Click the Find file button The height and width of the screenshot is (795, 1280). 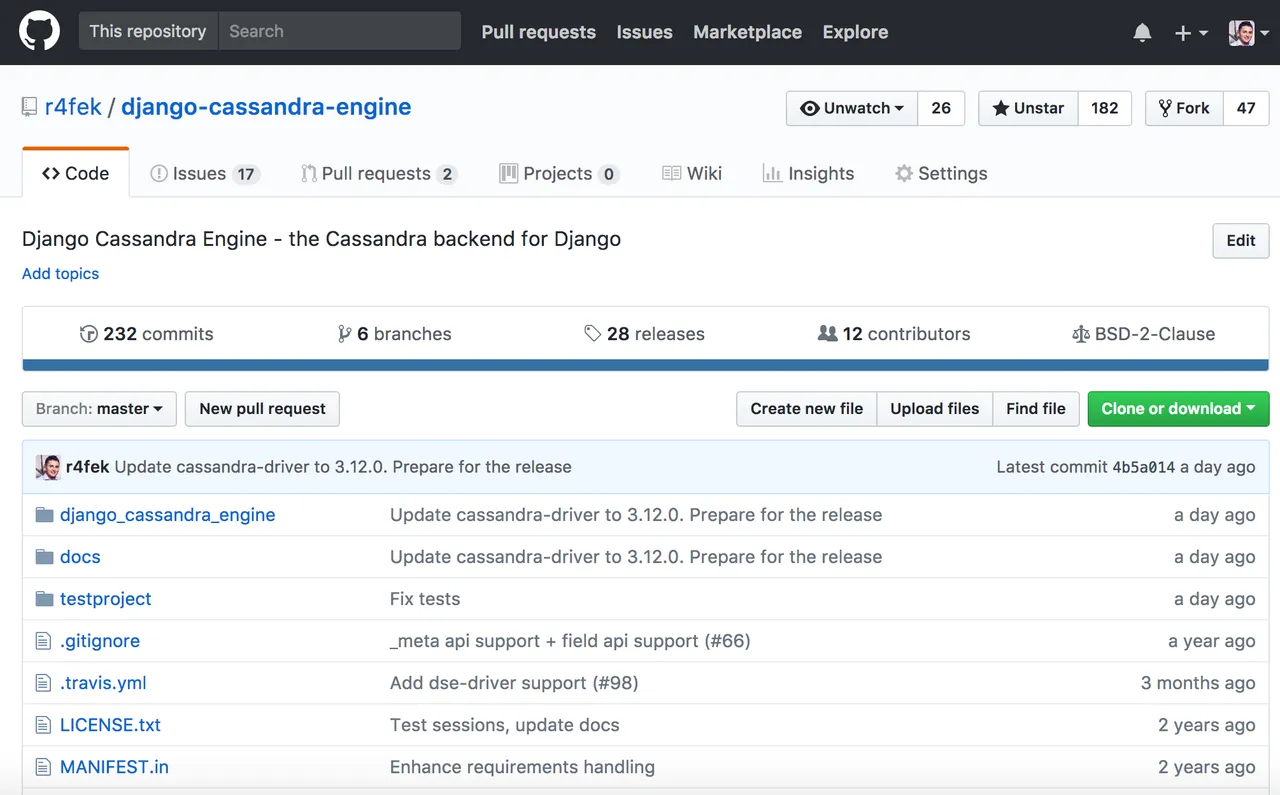(1036, 409)
